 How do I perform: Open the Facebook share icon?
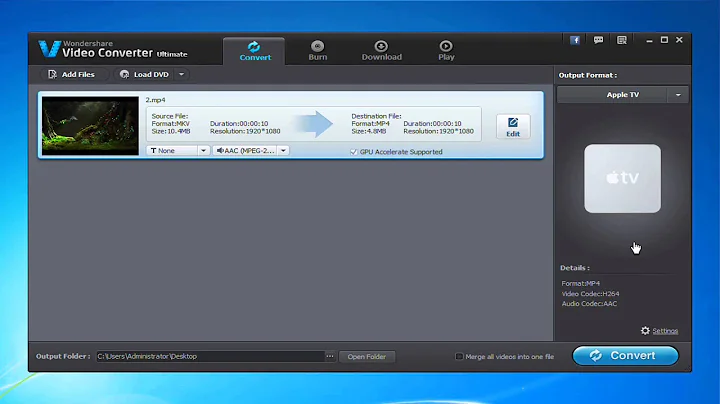(x=574, y=40)
